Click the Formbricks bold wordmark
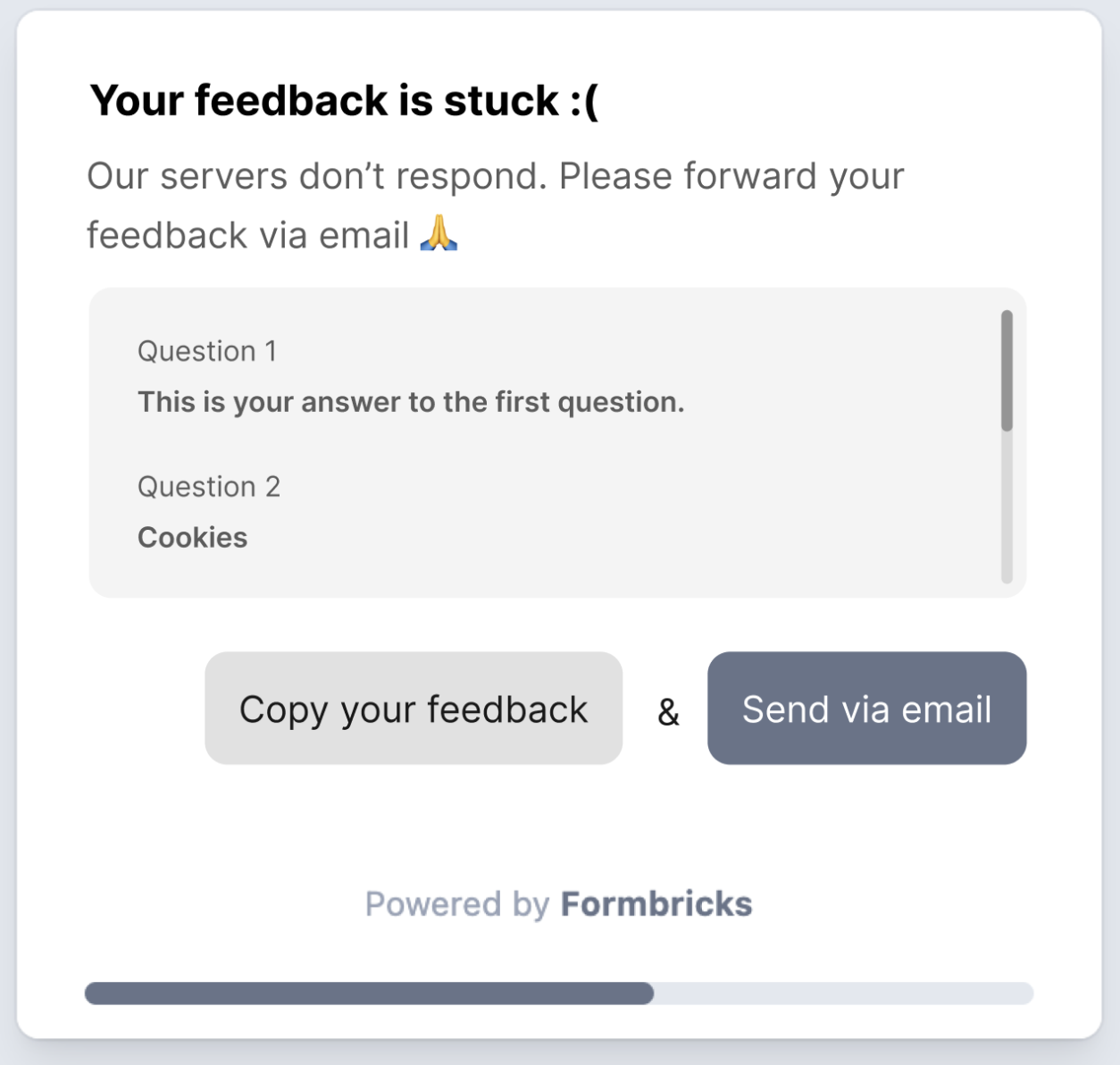The width and height of the screenshot is (1120, 1065). pyautogui.click(x=656, y=903)
